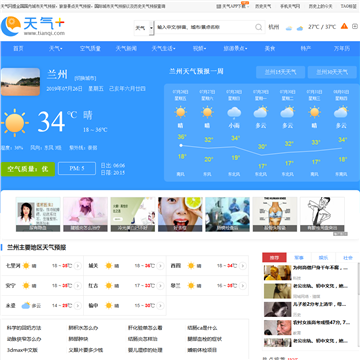Open the 儿子差2分考上清华 news item
360x360 pixels.
click(x=319, y=304)
